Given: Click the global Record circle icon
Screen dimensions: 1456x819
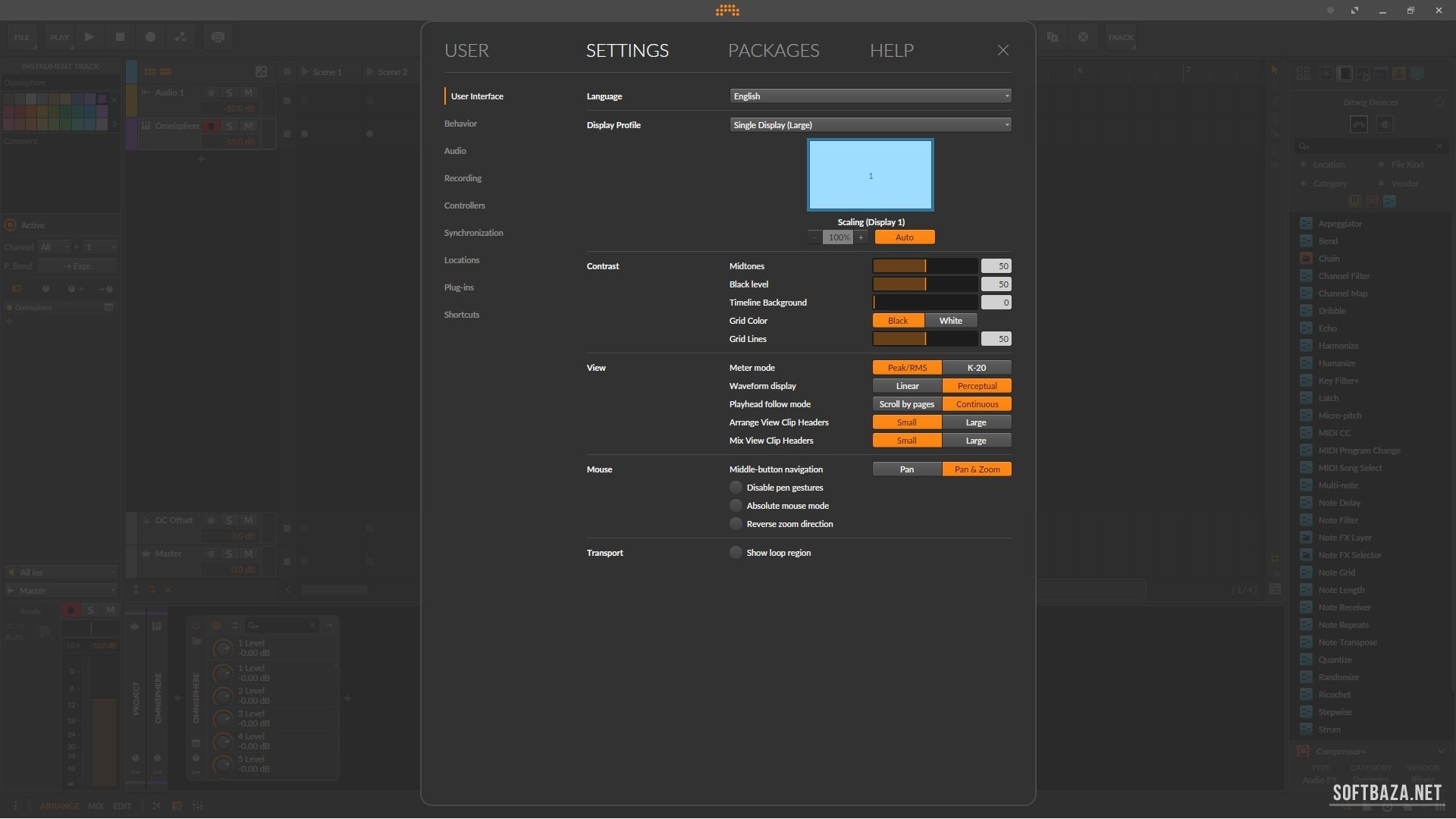Looking at the screenshot, I should (150, 36).
